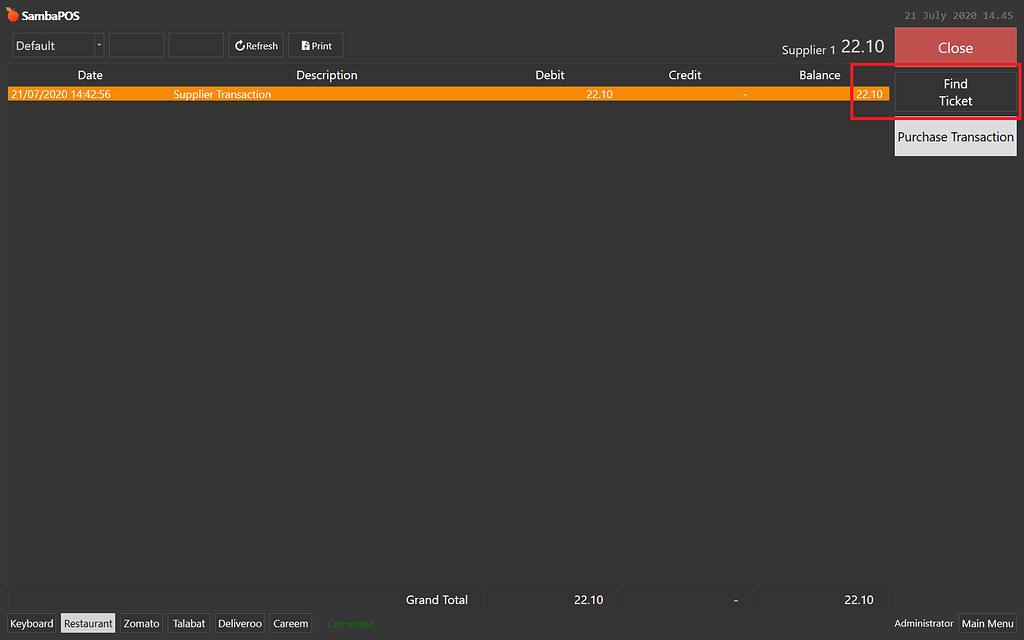Click the Debit column header

click(550, 75)
